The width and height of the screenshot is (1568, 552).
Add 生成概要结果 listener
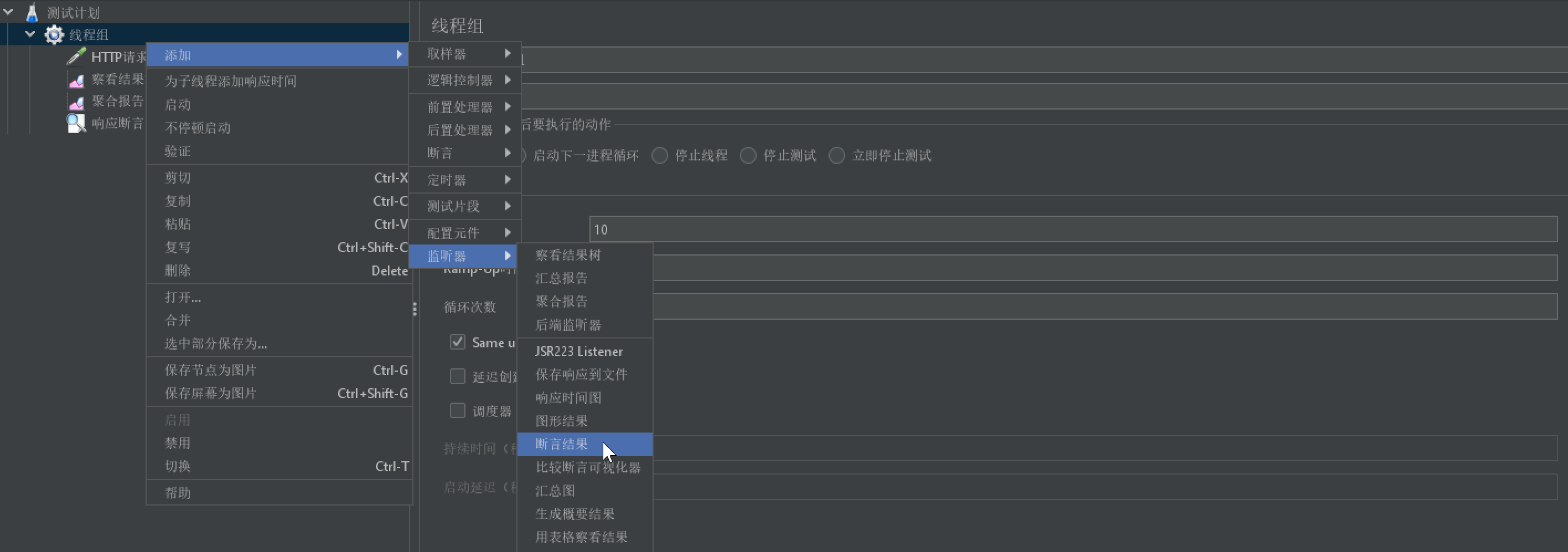pyautogui.click(x=585, y=513)
